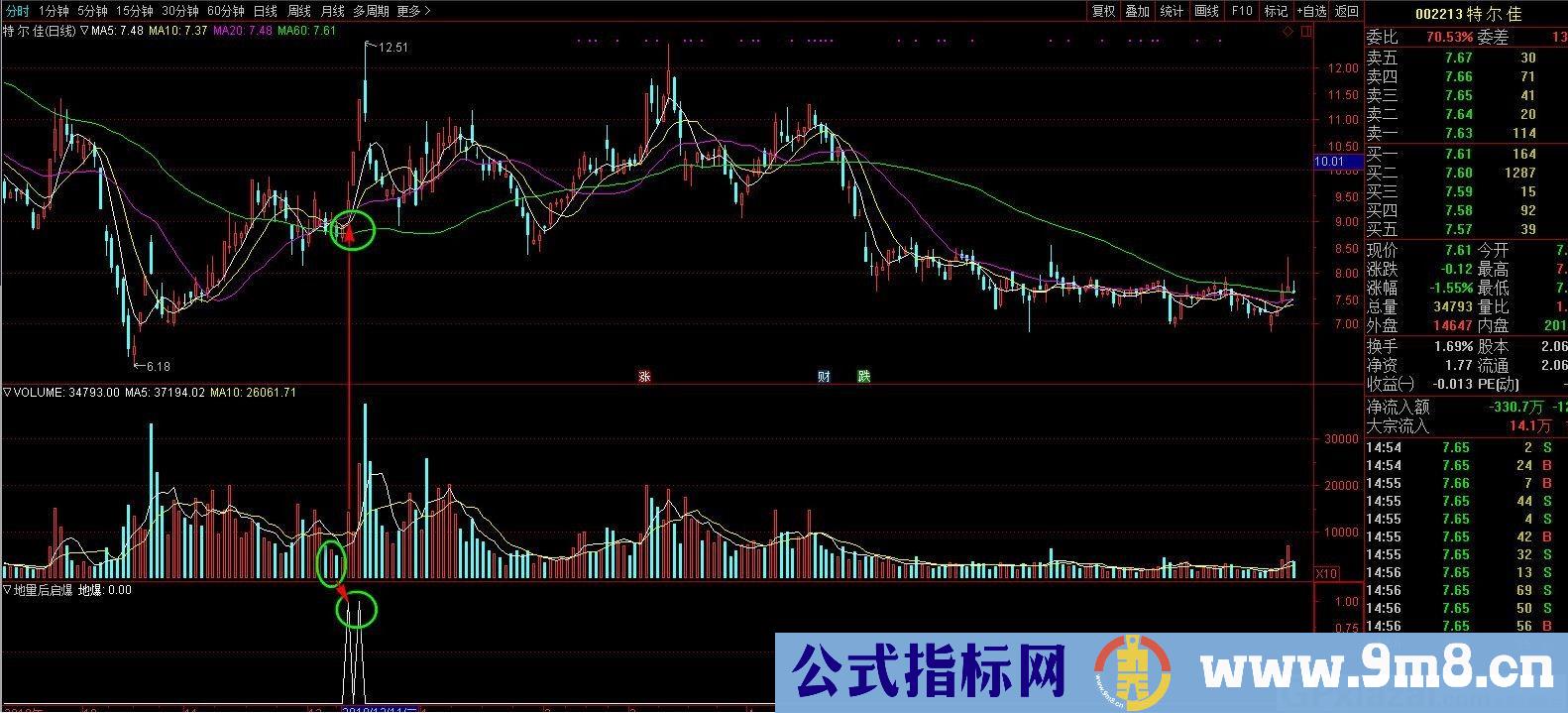The width and height of the screenshot is (1568, 713).
Task: Open the 多周期 multi-period view
Action: (x=371, y=11)
